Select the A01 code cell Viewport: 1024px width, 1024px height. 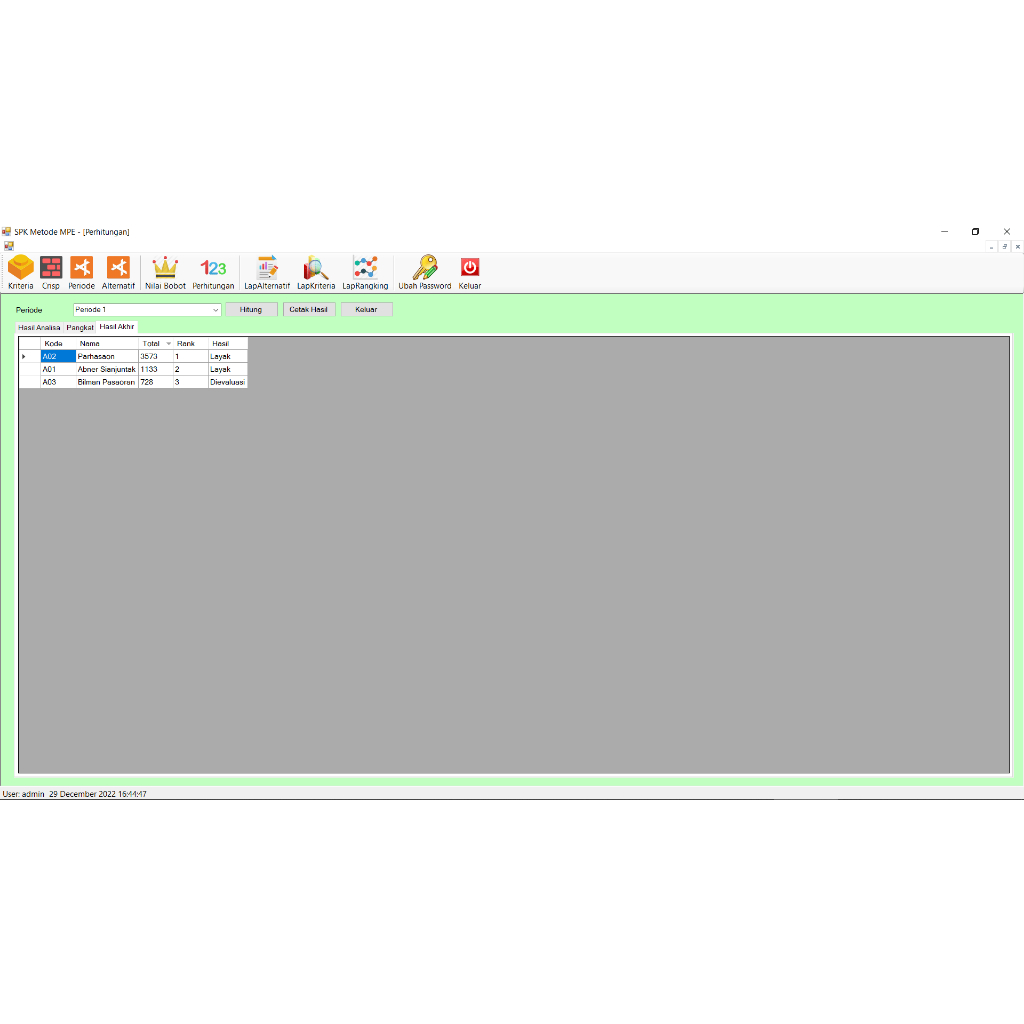(57, 370)
